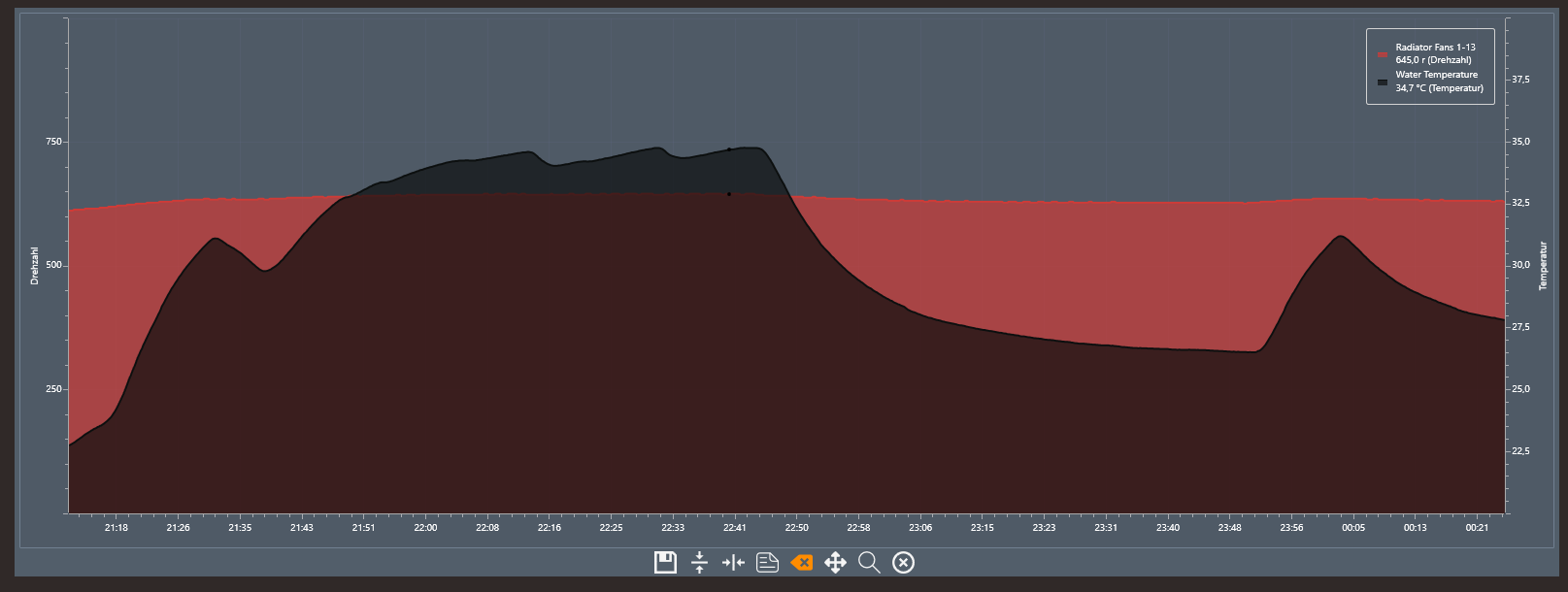The image size is (1568, 592).
Task: Click the 00:21 time axis label
Action: point(1477,528)
